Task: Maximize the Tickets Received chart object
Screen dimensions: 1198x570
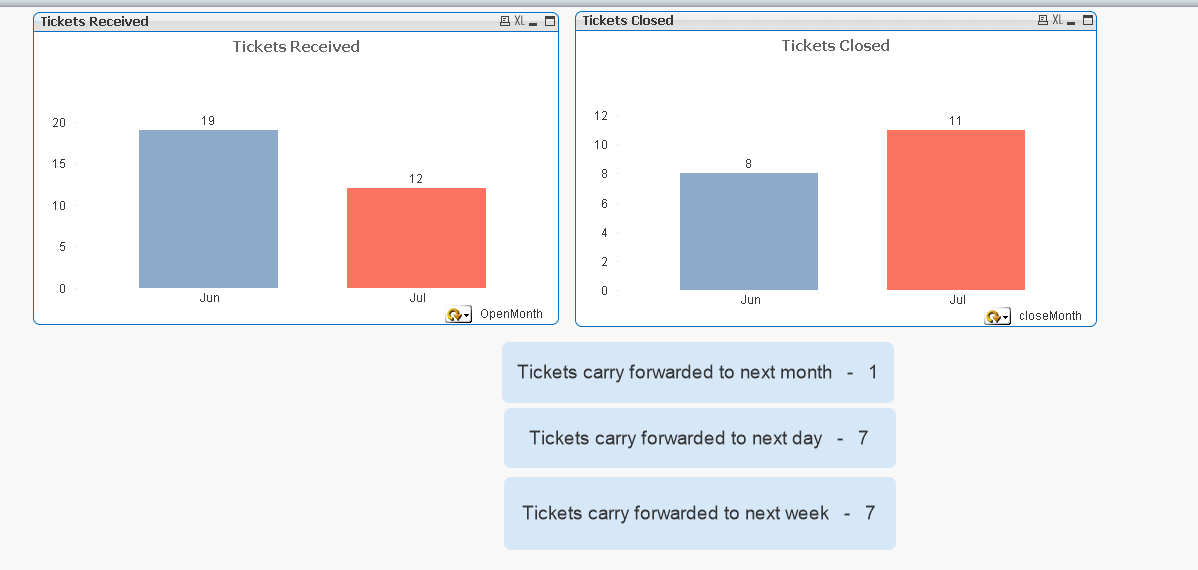Action: 549,21
